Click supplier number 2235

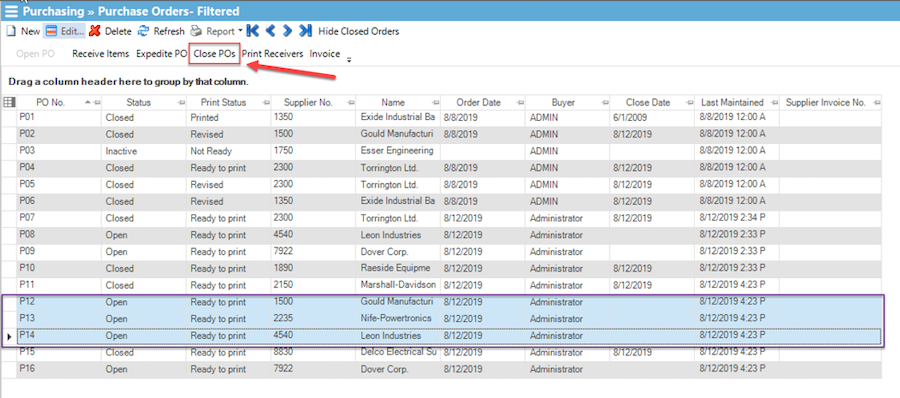pos(313,318)
